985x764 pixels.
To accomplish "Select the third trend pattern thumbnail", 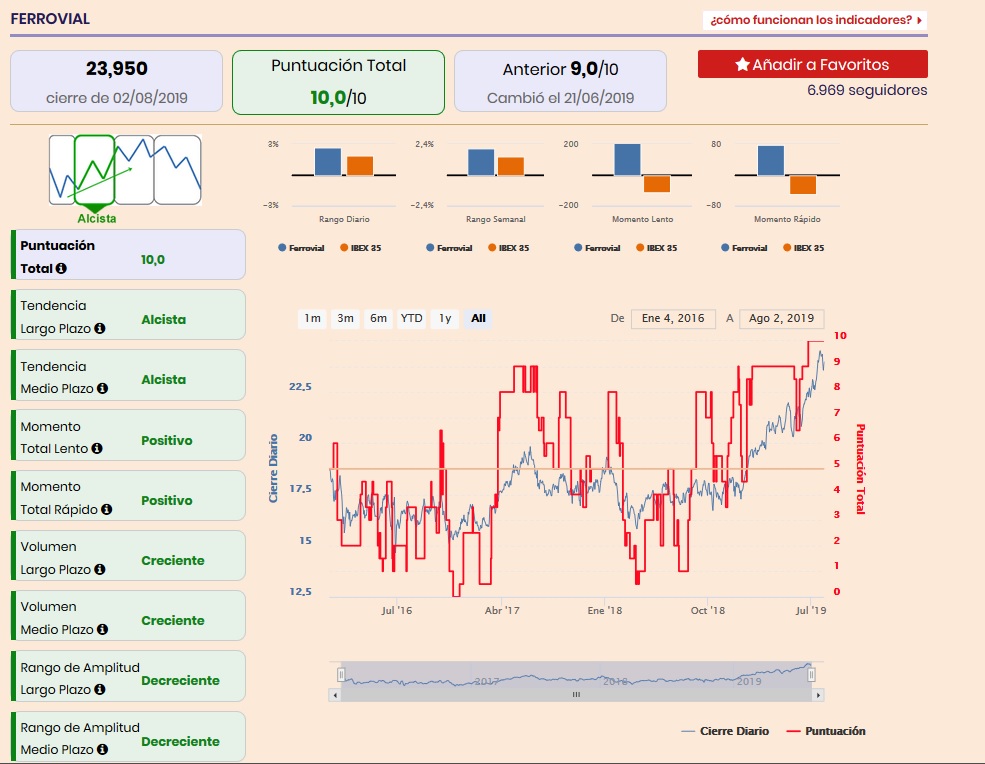I will tap(134, 170).
